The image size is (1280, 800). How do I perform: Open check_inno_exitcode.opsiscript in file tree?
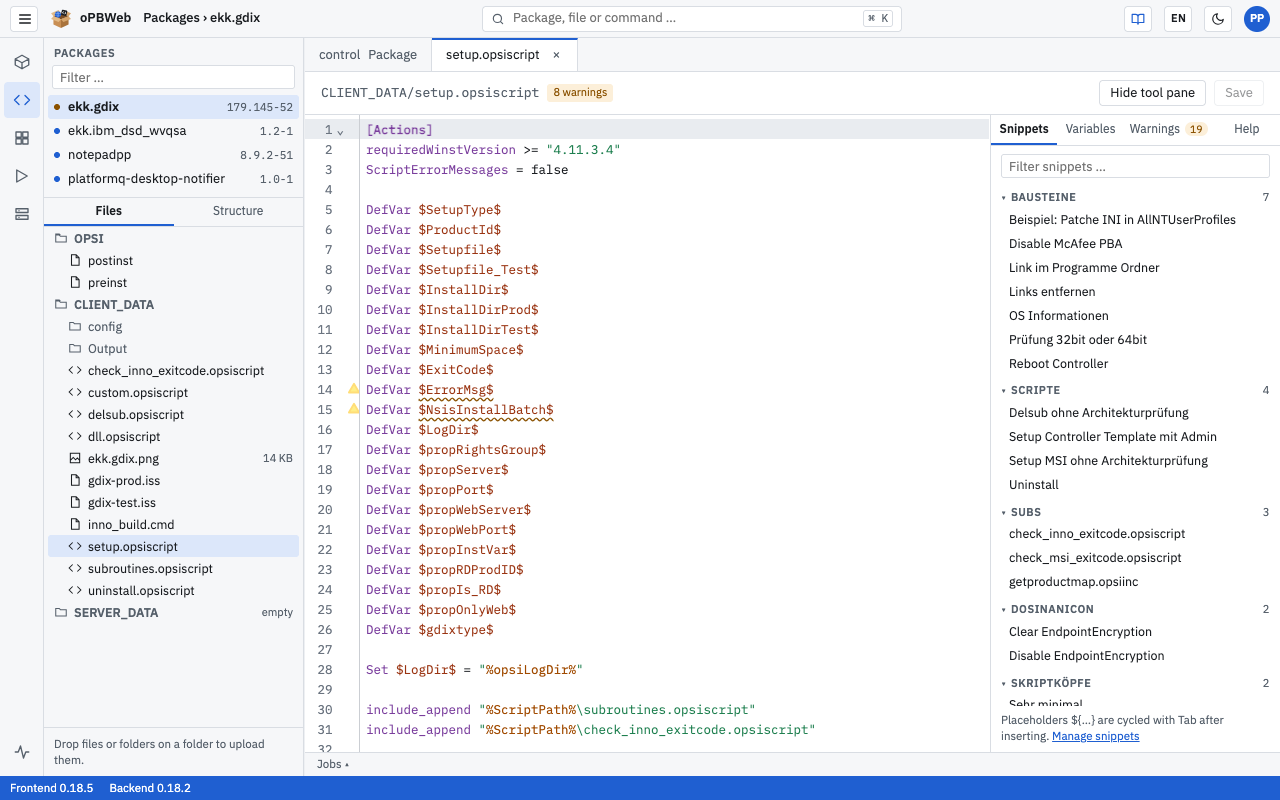[x=173, y=370]
